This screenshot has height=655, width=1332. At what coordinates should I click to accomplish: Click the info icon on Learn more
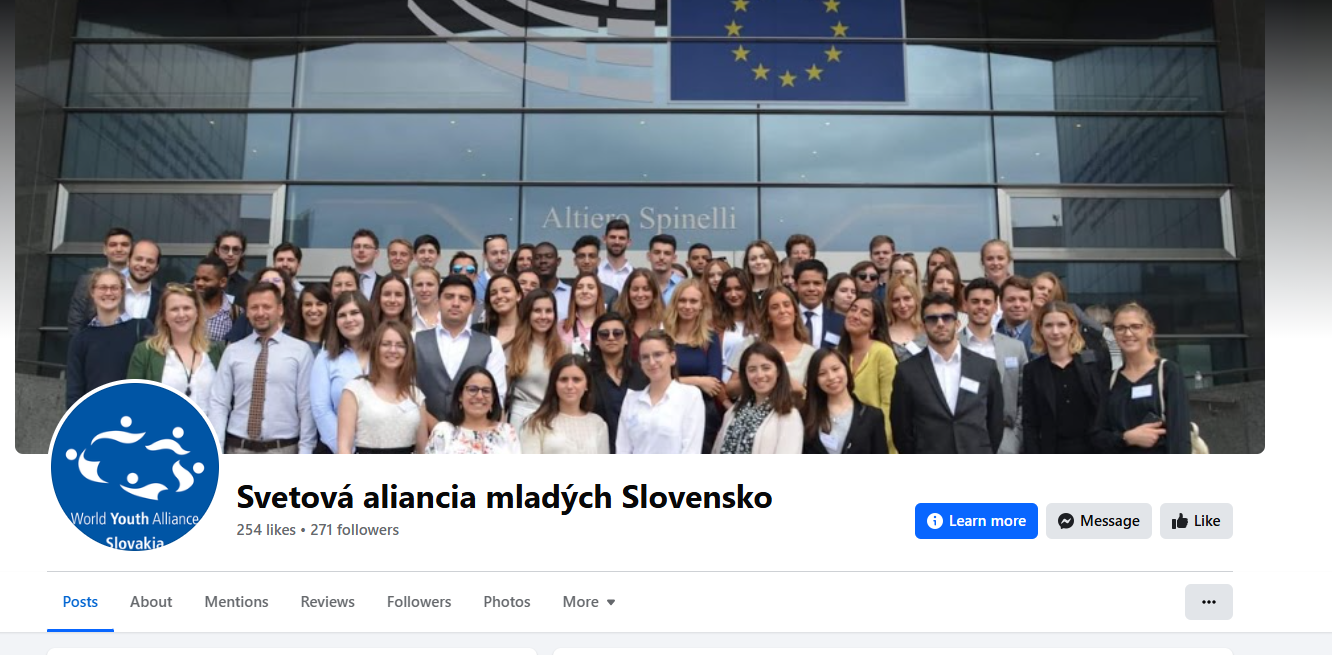pos(935,521)
